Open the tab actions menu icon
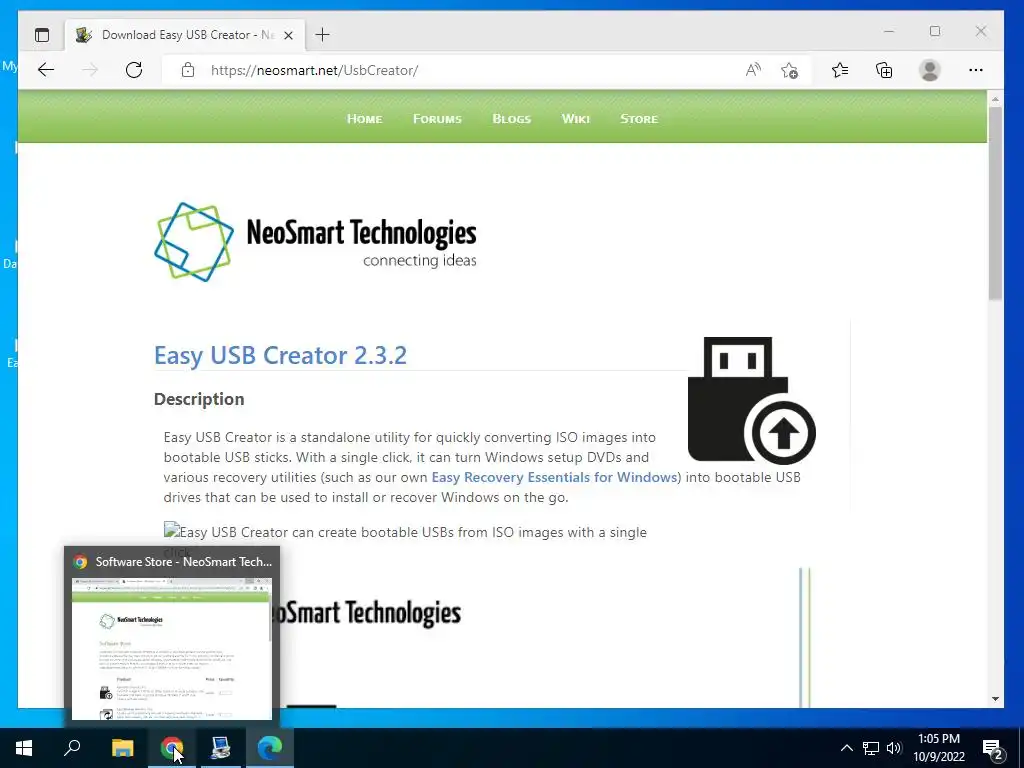 pos(42,35)
